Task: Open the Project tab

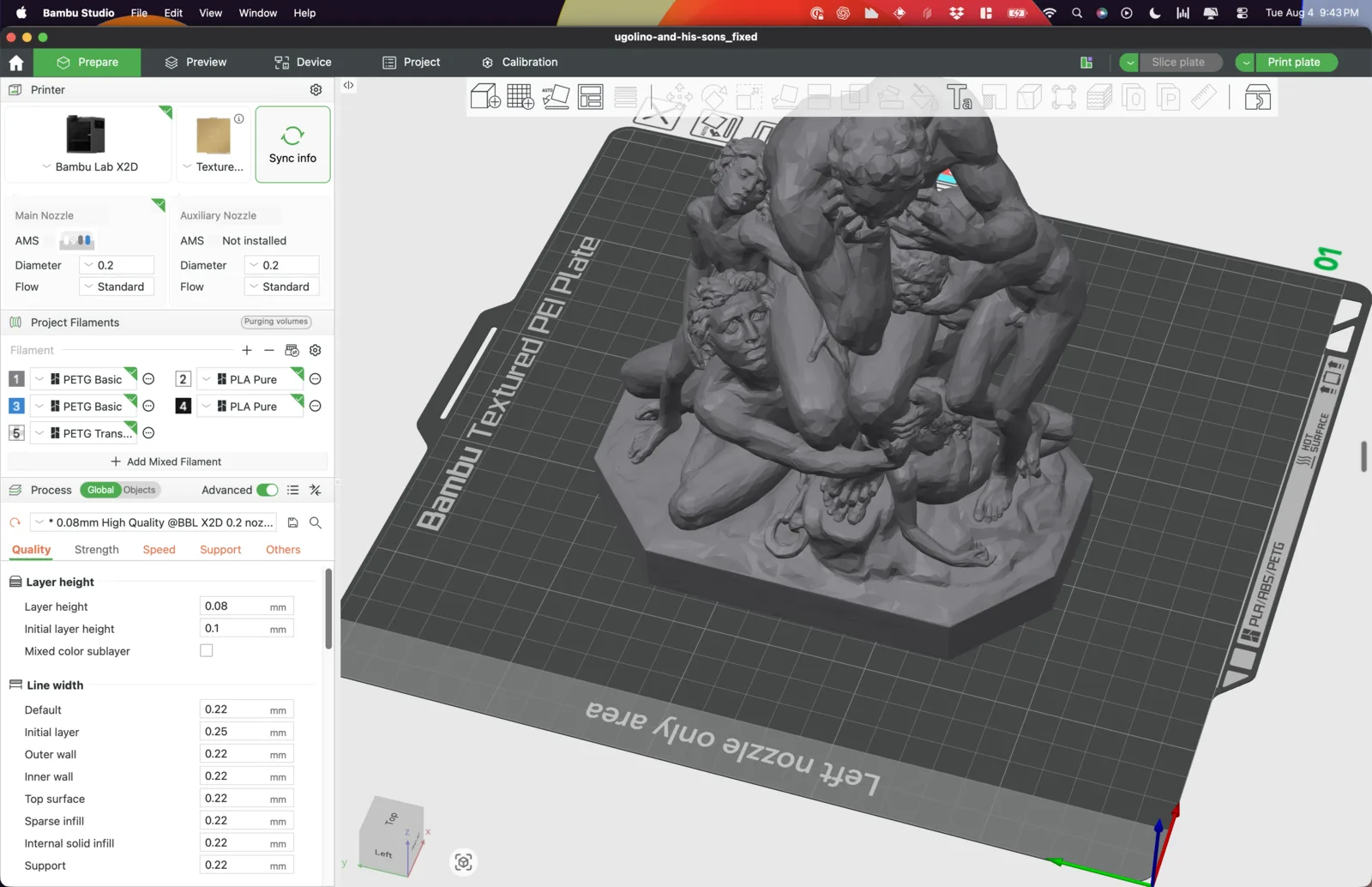Action: point(412,63)
